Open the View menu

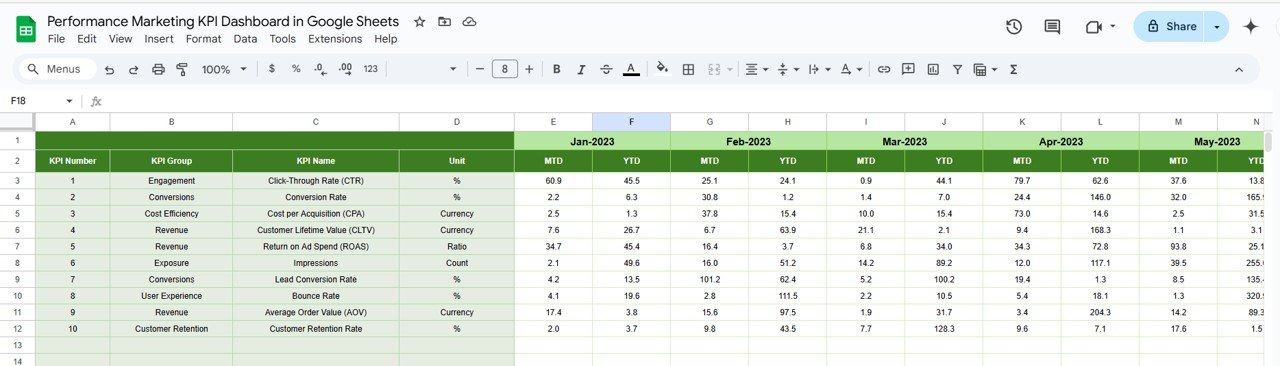point(120,39)
